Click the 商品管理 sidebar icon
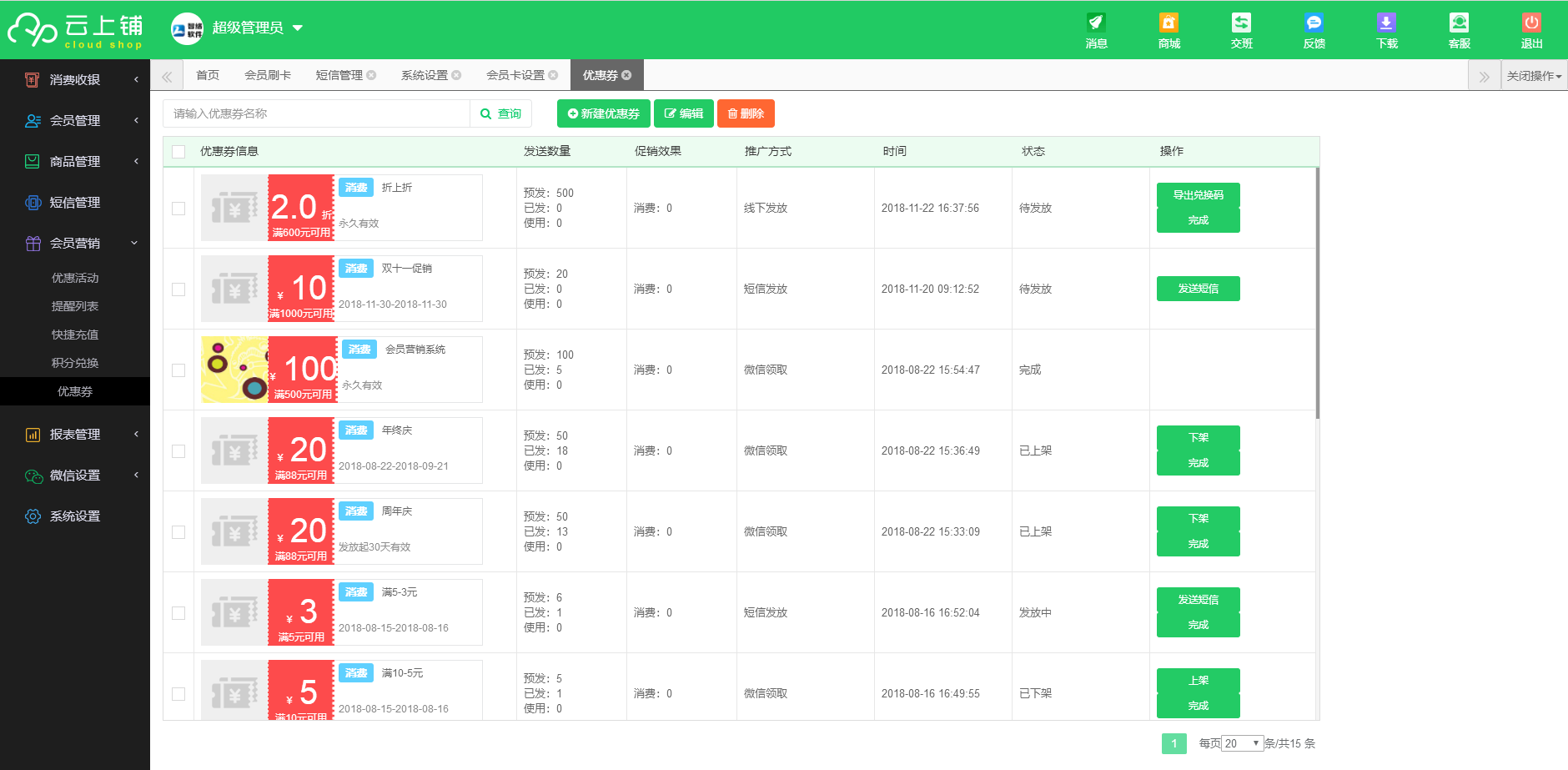The image size is (1568, 770). 33,162
